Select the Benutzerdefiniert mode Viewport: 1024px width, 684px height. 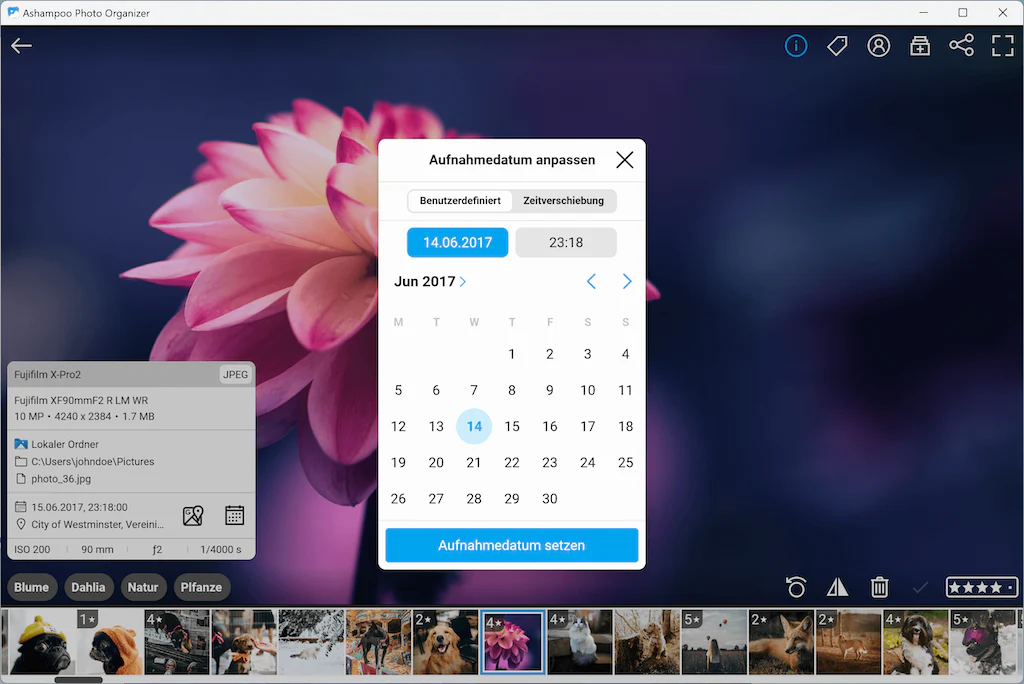click(460, 201)
